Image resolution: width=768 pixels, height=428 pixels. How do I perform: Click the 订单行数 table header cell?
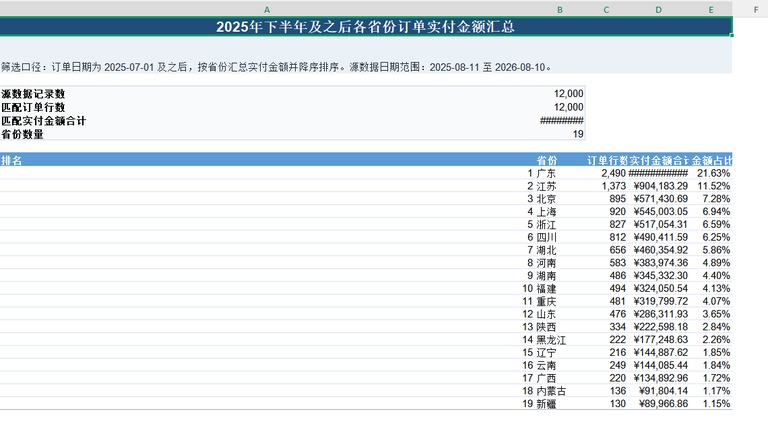(x=606, y=160)
